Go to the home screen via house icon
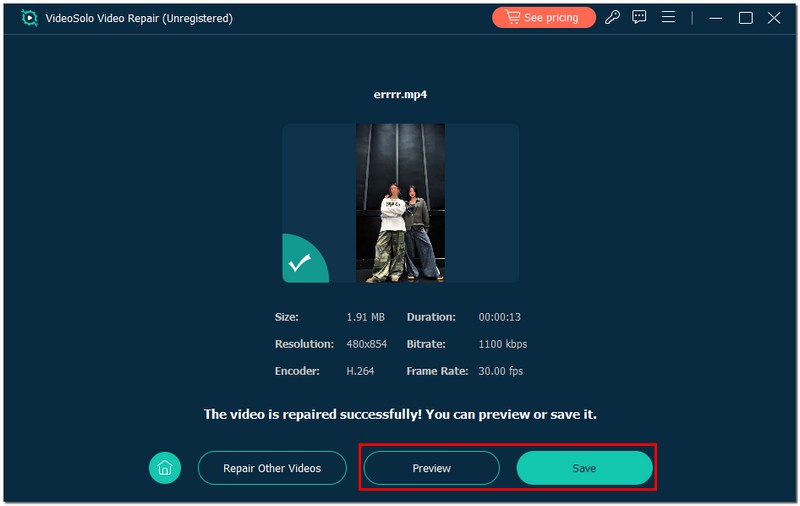 [165, 468]
